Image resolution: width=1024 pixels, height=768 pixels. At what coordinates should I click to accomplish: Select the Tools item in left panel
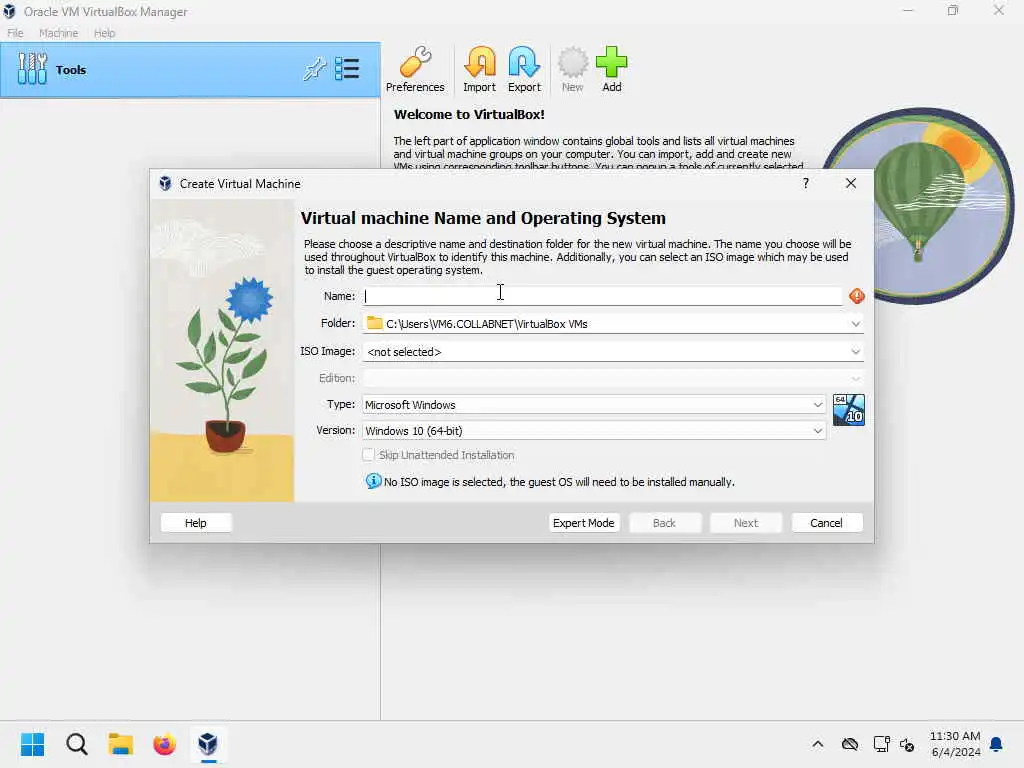[x=190, y=70]
